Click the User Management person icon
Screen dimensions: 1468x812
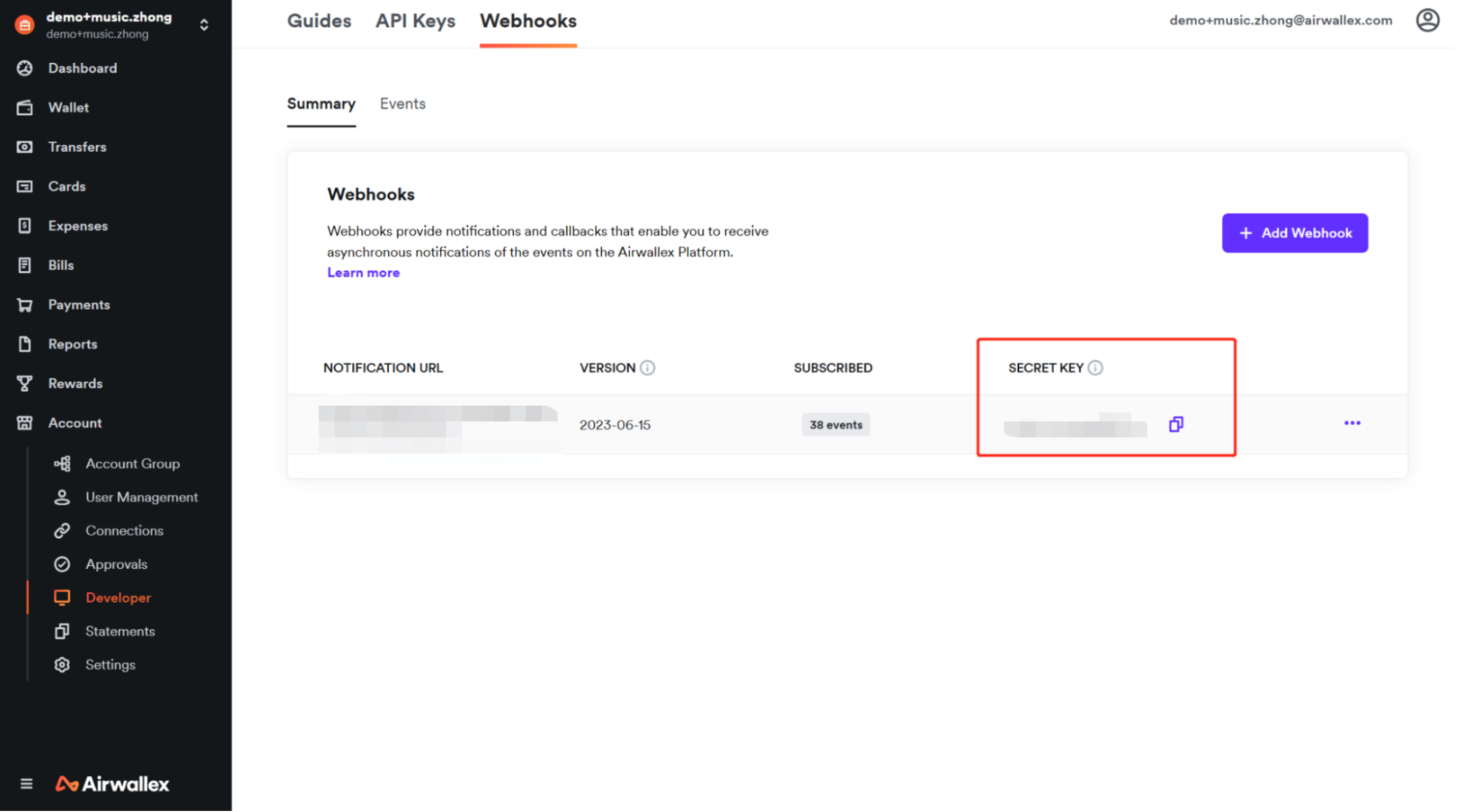click(62, 498)
